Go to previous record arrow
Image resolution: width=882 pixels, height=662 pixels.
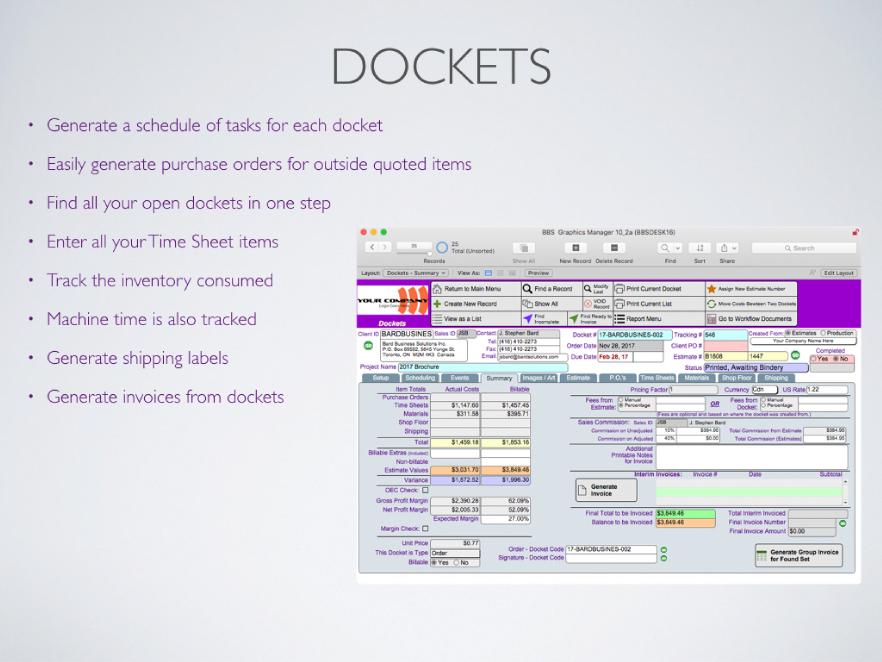(x=372, y=247)
